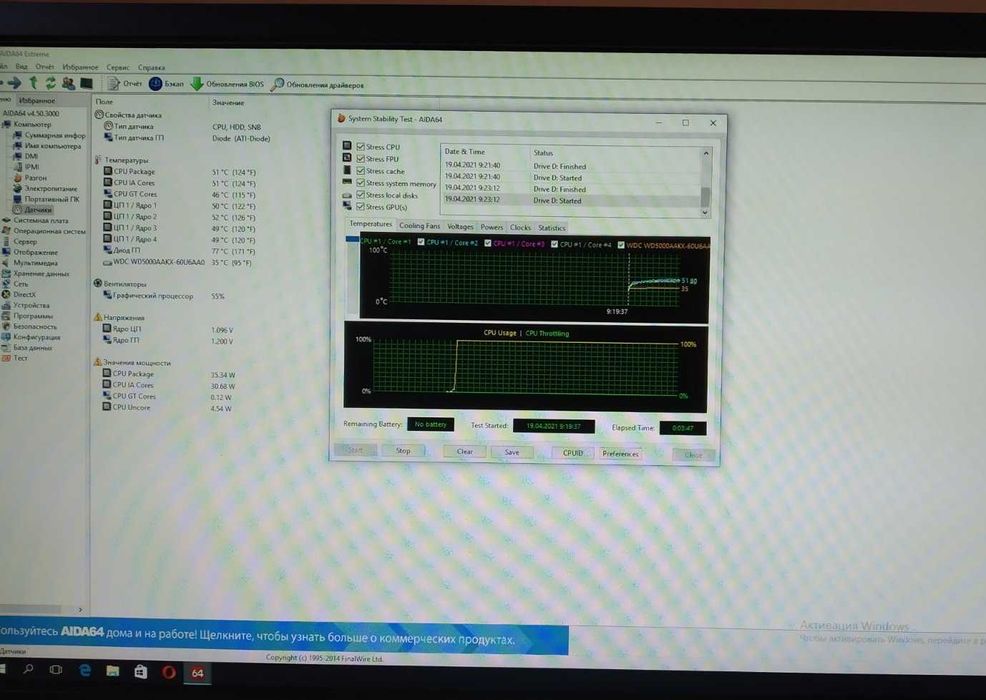Click the green up arrow toolbar icon
This screenshot has width=986, height=700.
[x=33, y=82]
